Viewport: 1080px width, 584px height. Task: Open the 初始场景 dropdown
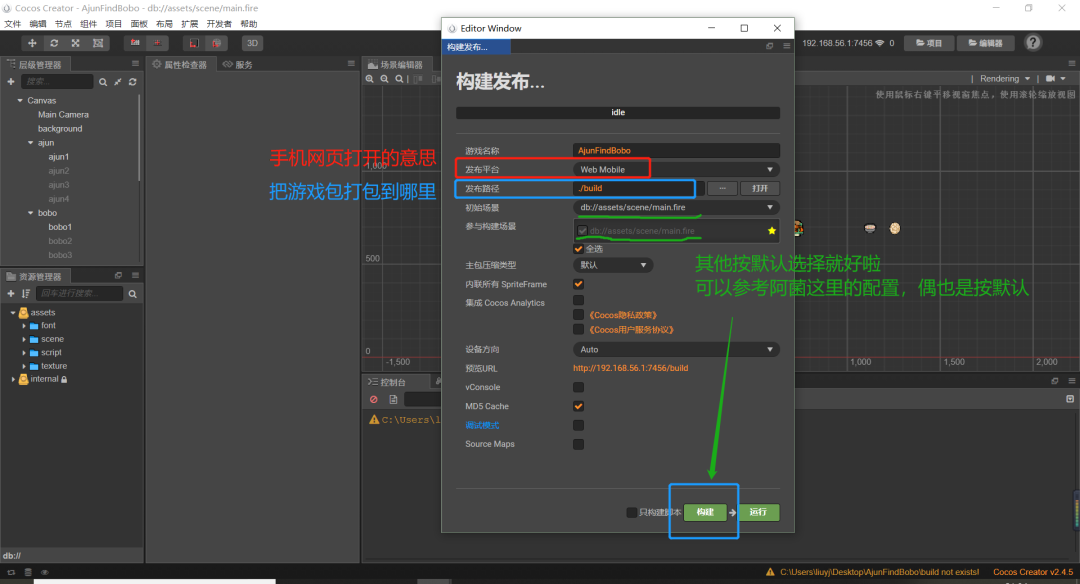coord(676,207)
